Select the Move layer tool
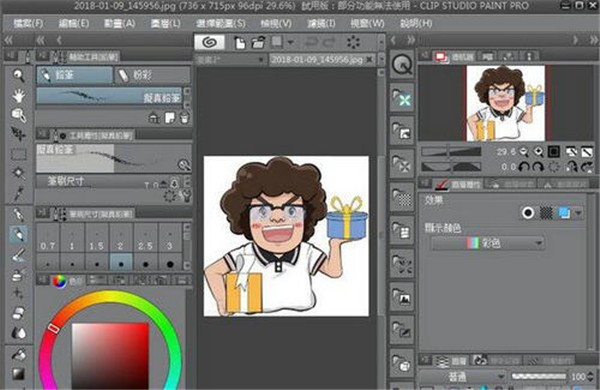600x390 pixels. coord(18,134)
